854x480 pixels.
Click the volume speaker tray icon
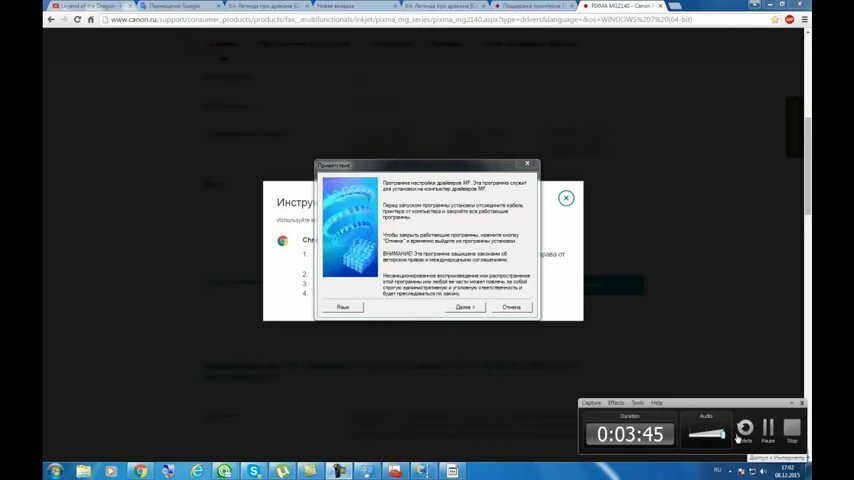pyautogui.click(x=763, y=471)
